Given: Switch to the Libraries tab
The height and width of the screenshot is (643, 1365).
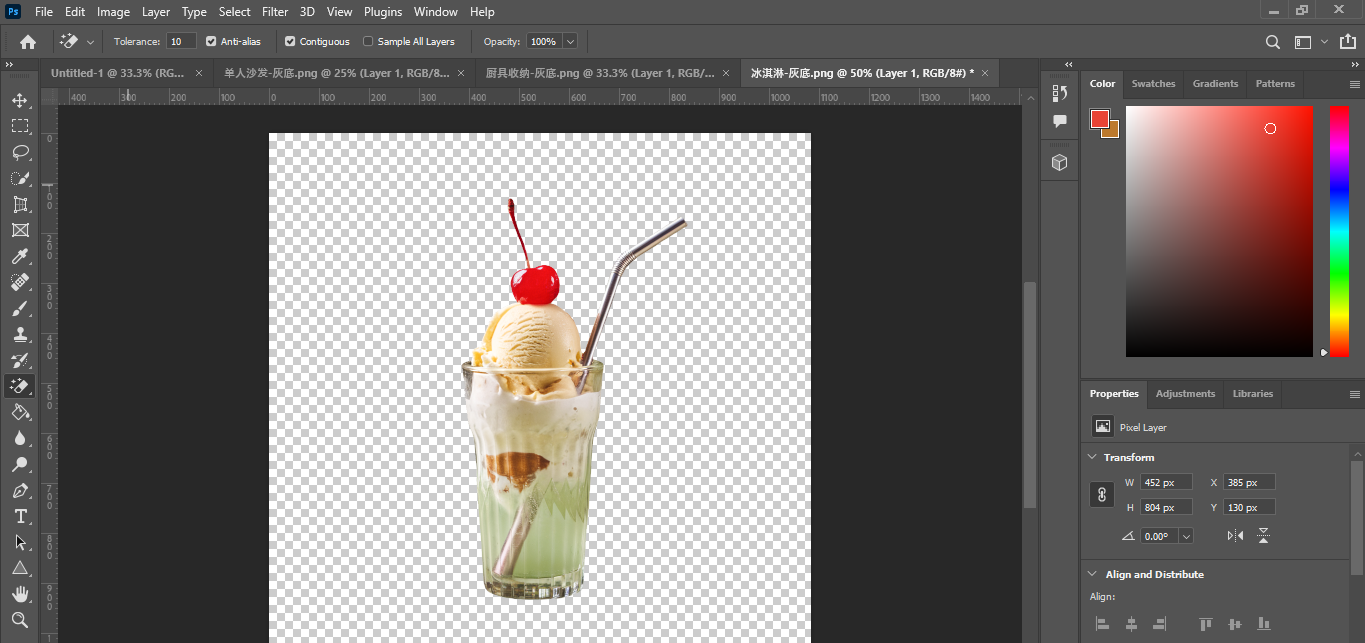Looking at the screenshot, I should tap(1252, 394).
